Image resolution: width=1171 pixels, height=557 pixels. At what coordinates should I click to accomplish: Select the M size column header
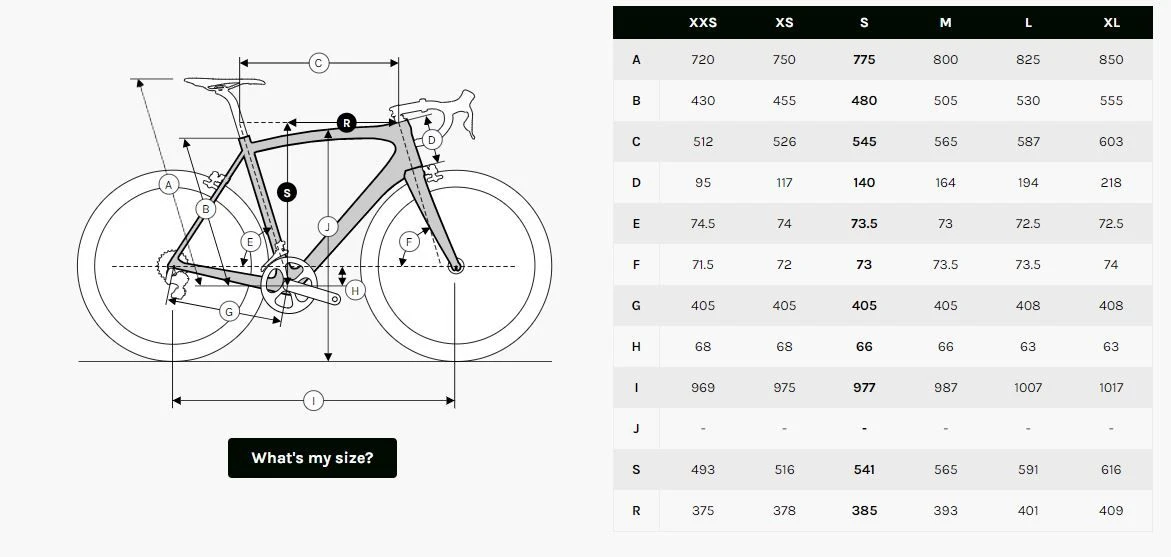pyautogui.click(x=945, y=23)
